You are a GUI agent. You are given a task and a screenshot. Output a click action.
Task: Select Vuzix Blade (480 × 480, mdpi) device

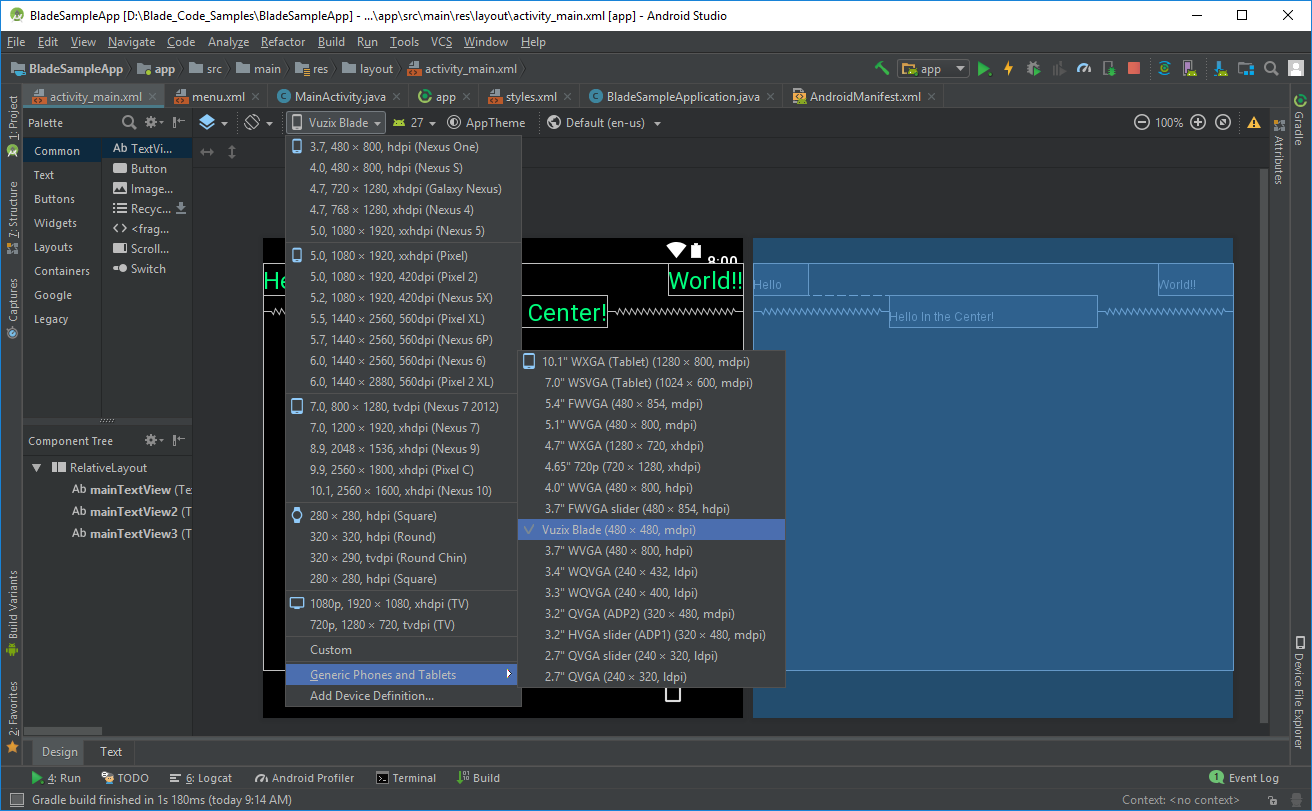[x=651, y=530]
